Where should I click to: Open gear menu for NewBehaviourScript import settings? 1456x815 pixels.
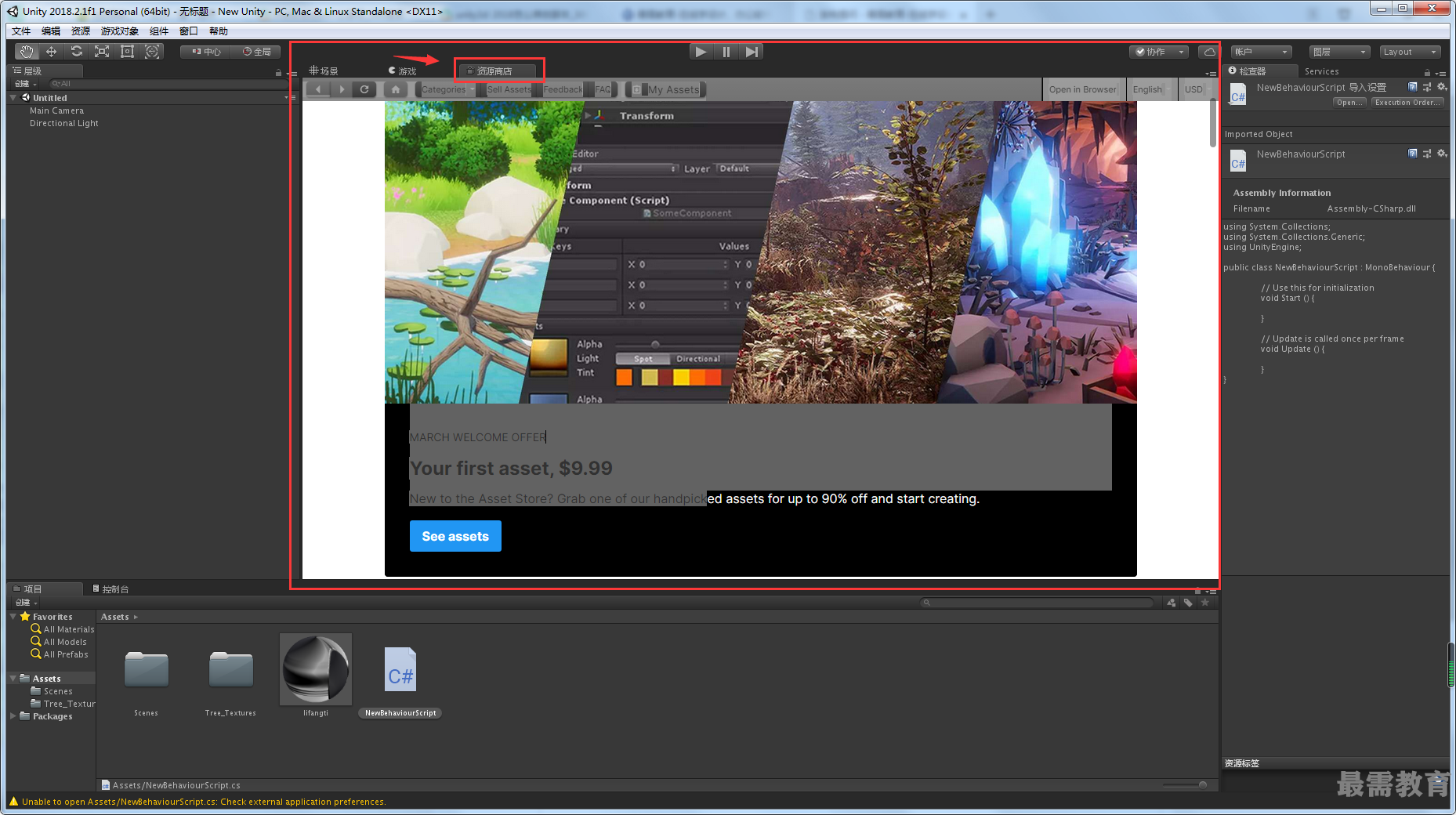tap(1442, 87)
